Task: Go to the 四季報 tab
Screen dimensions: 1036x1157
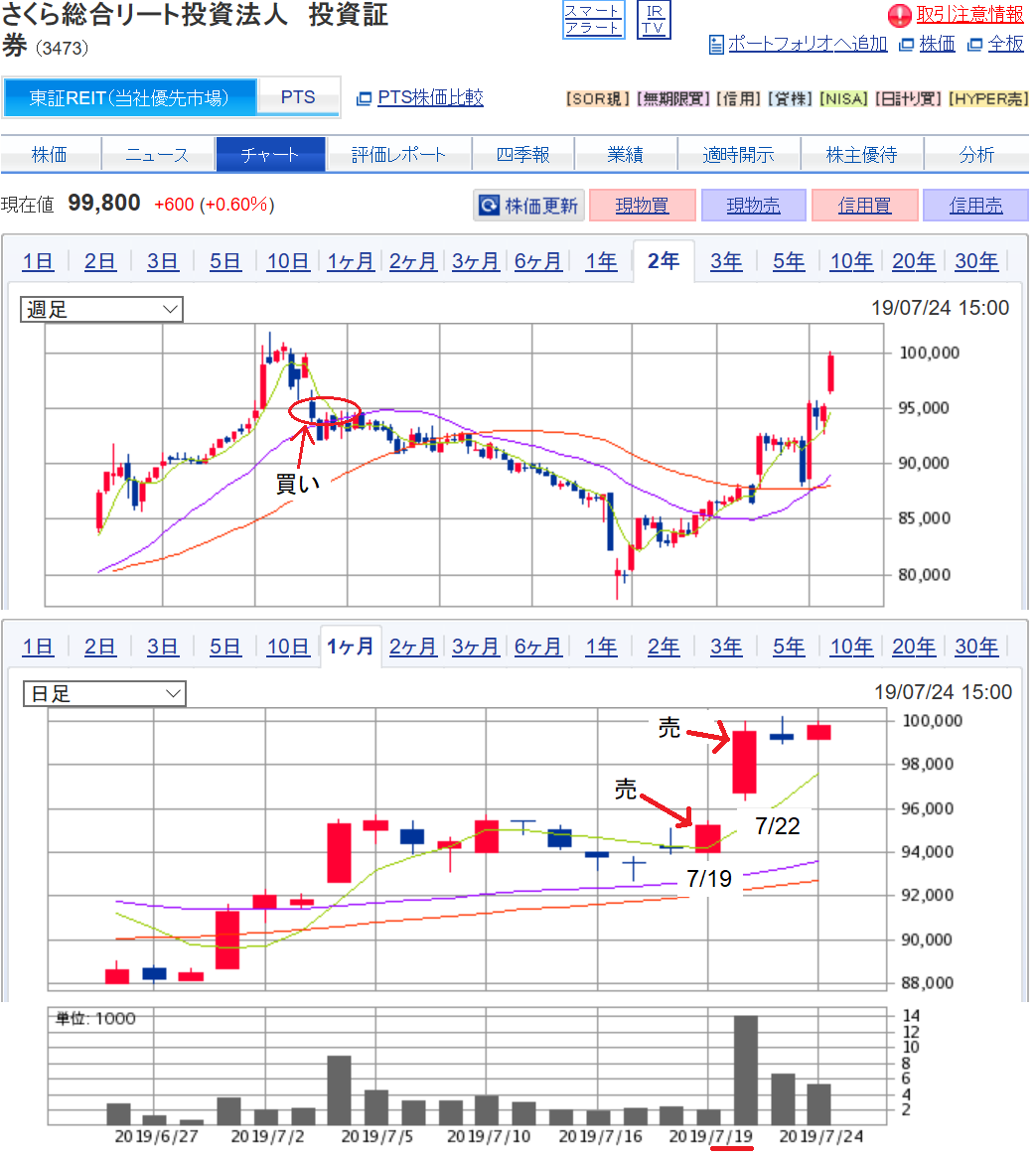Action: 522,154
